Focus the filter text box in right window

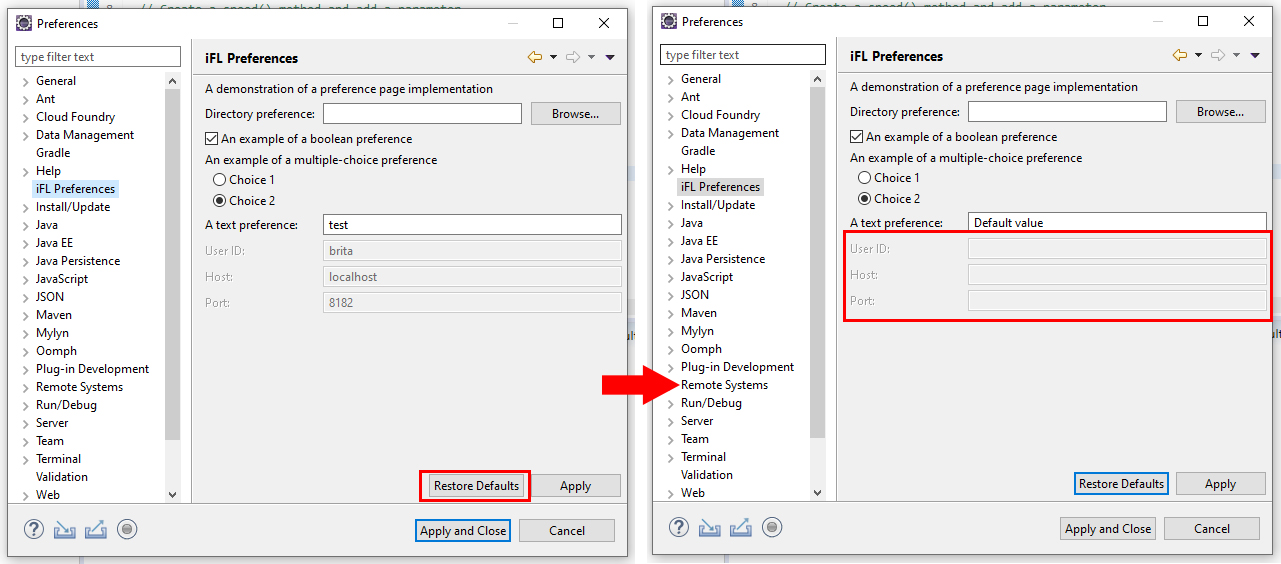click(x=743, y=55)
